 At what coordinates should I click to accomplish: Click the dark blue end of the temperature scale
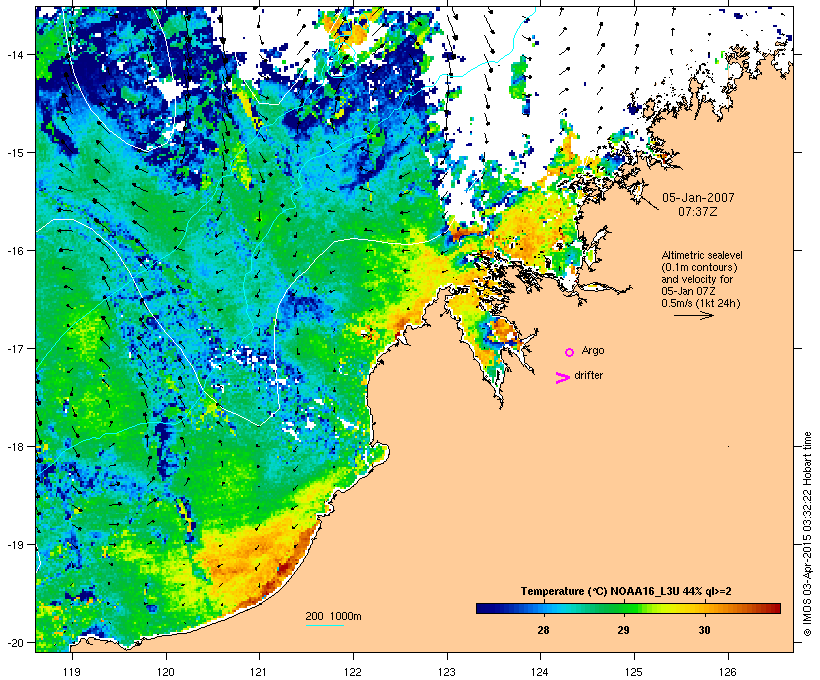click(x=481, y=608)
